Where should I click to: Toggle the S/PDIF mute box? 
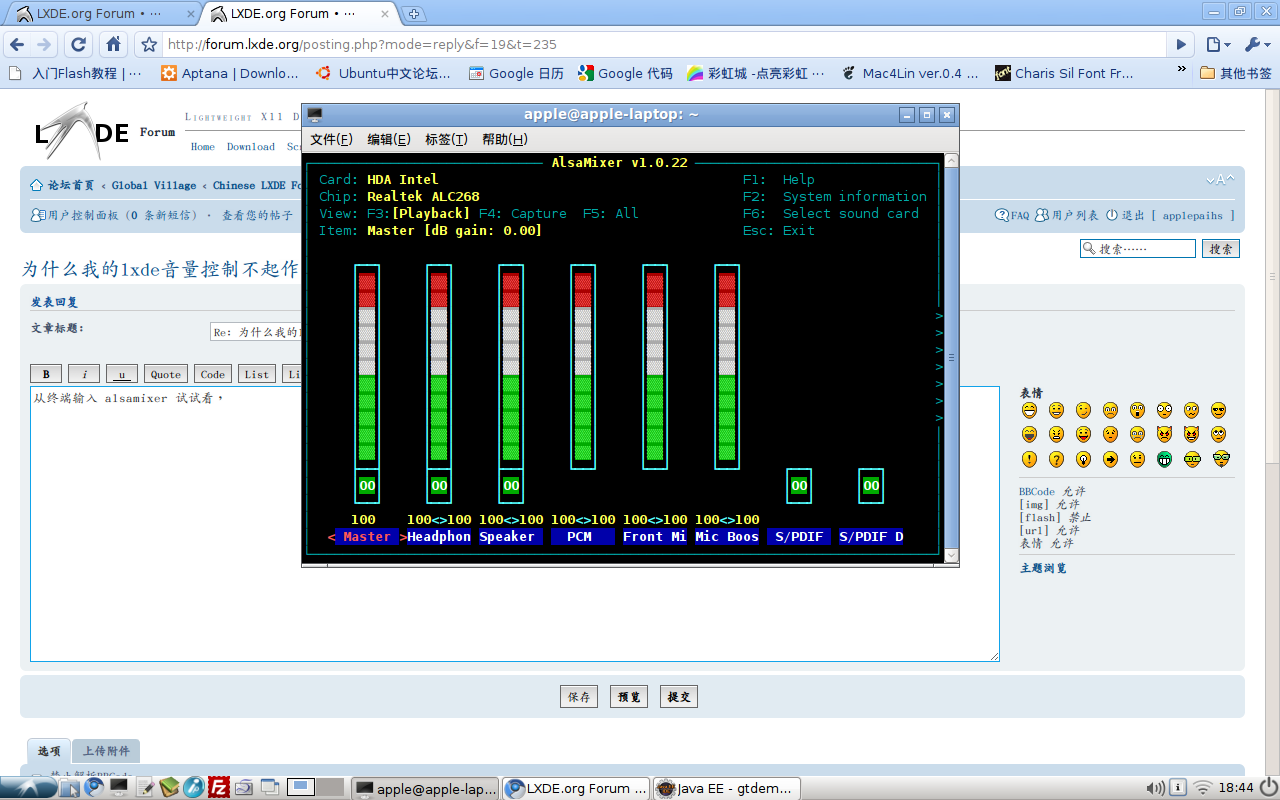click(x=799, y=486)
